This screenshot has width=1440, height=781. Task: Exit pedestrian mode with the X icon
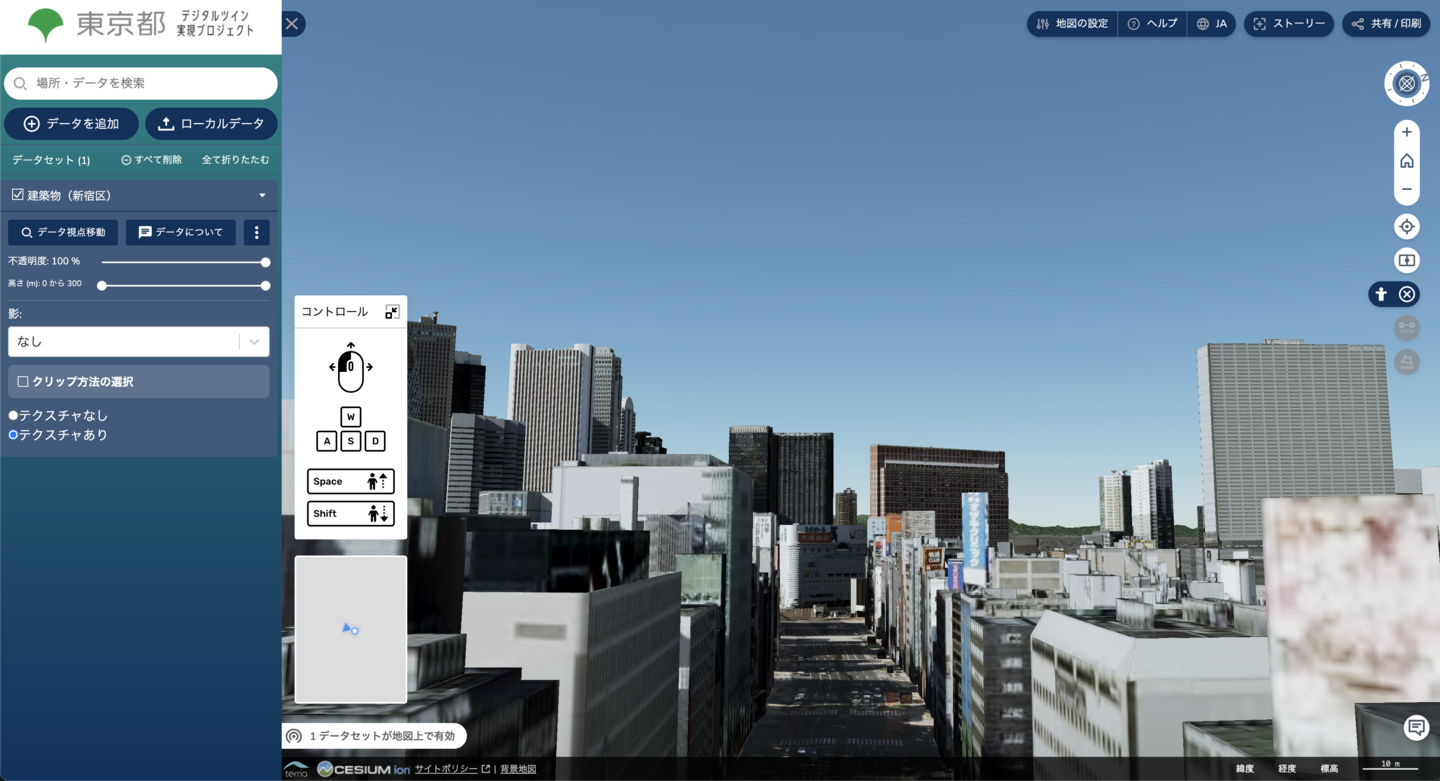tap(1407, 294)
